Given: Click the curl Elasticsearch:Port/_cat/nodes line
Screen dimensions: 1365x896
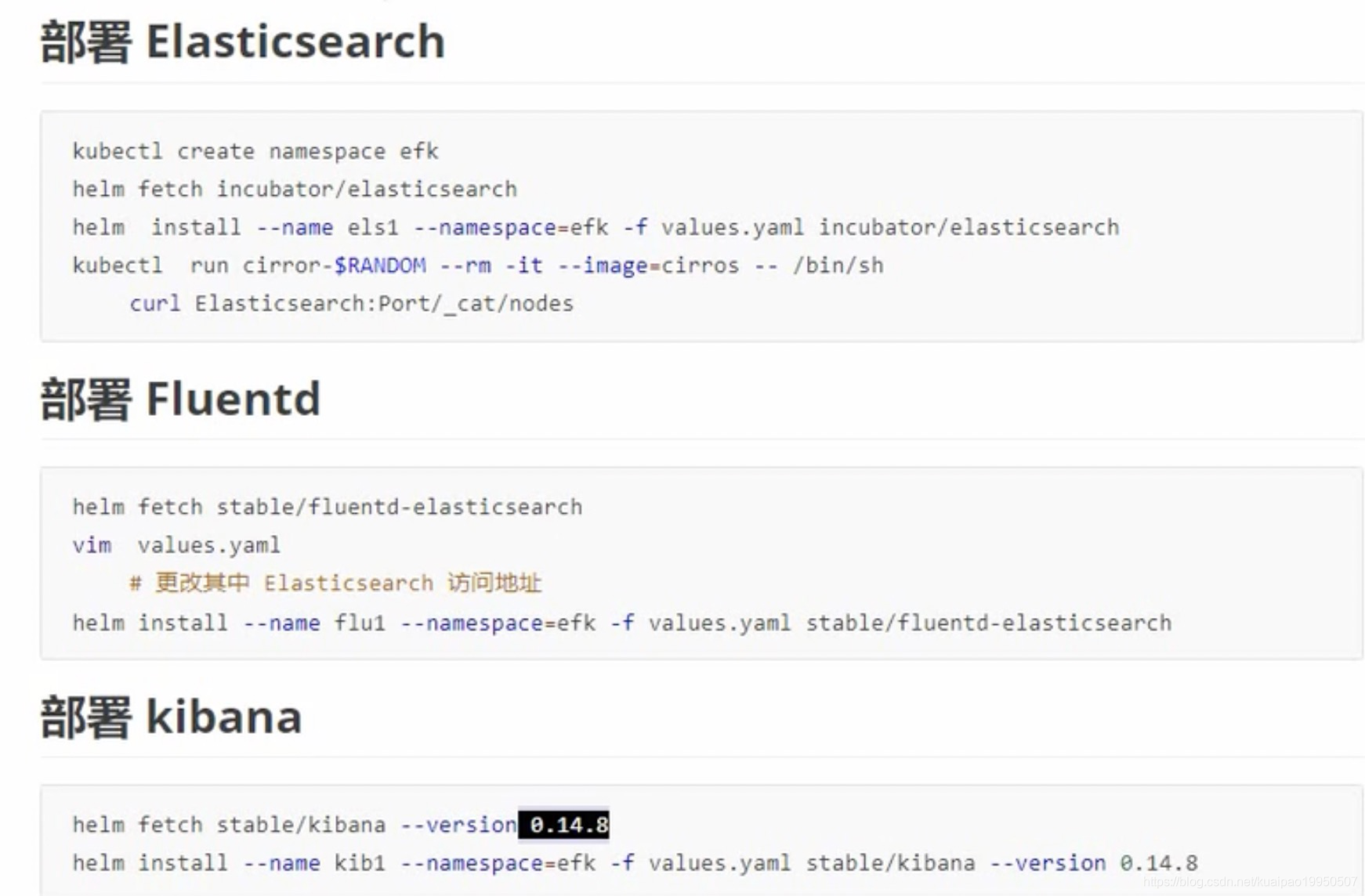Looking at the screenshot, I should tap(351, 303).
